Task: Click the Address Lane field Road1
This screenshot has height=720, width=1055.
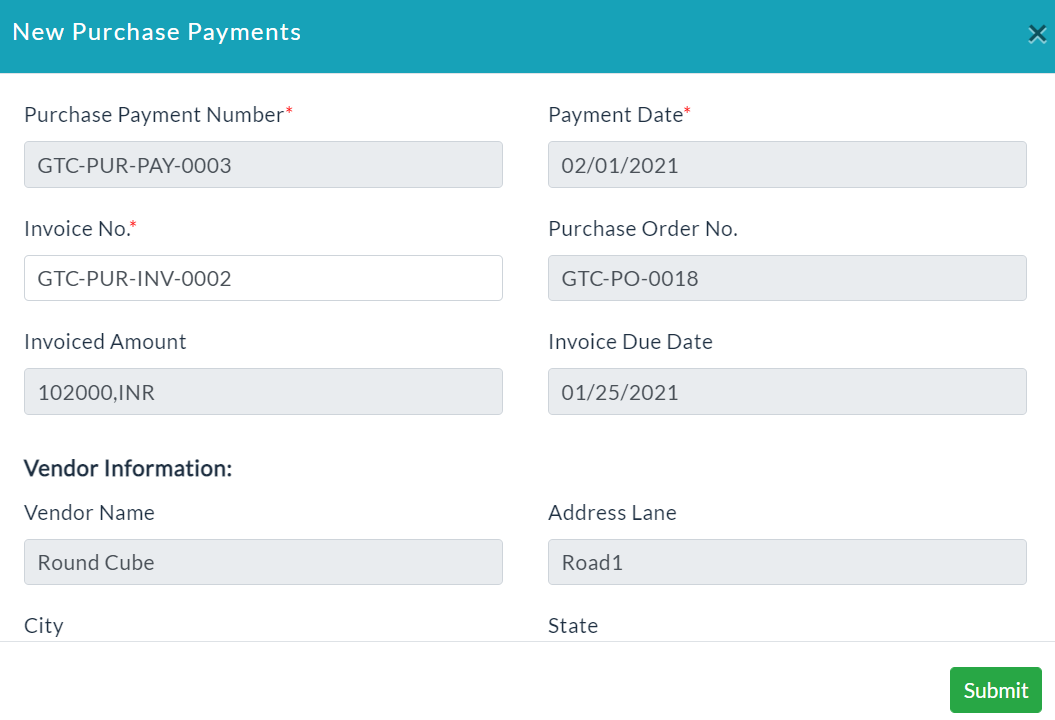Action: pos(787,562)
